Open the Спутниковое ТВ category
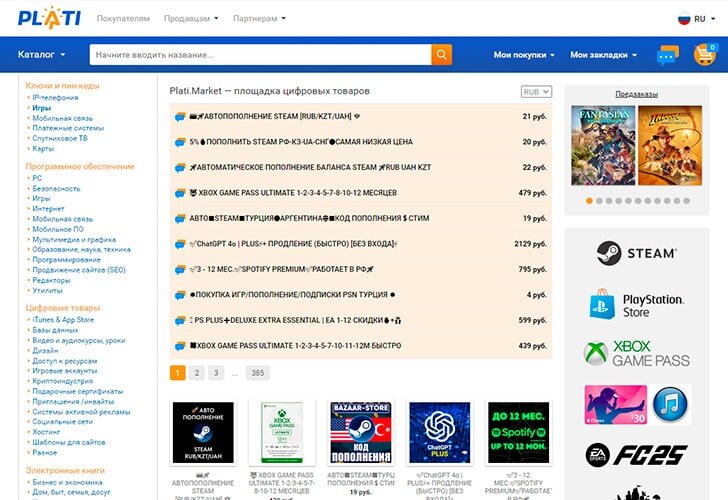 coord(60,138)
